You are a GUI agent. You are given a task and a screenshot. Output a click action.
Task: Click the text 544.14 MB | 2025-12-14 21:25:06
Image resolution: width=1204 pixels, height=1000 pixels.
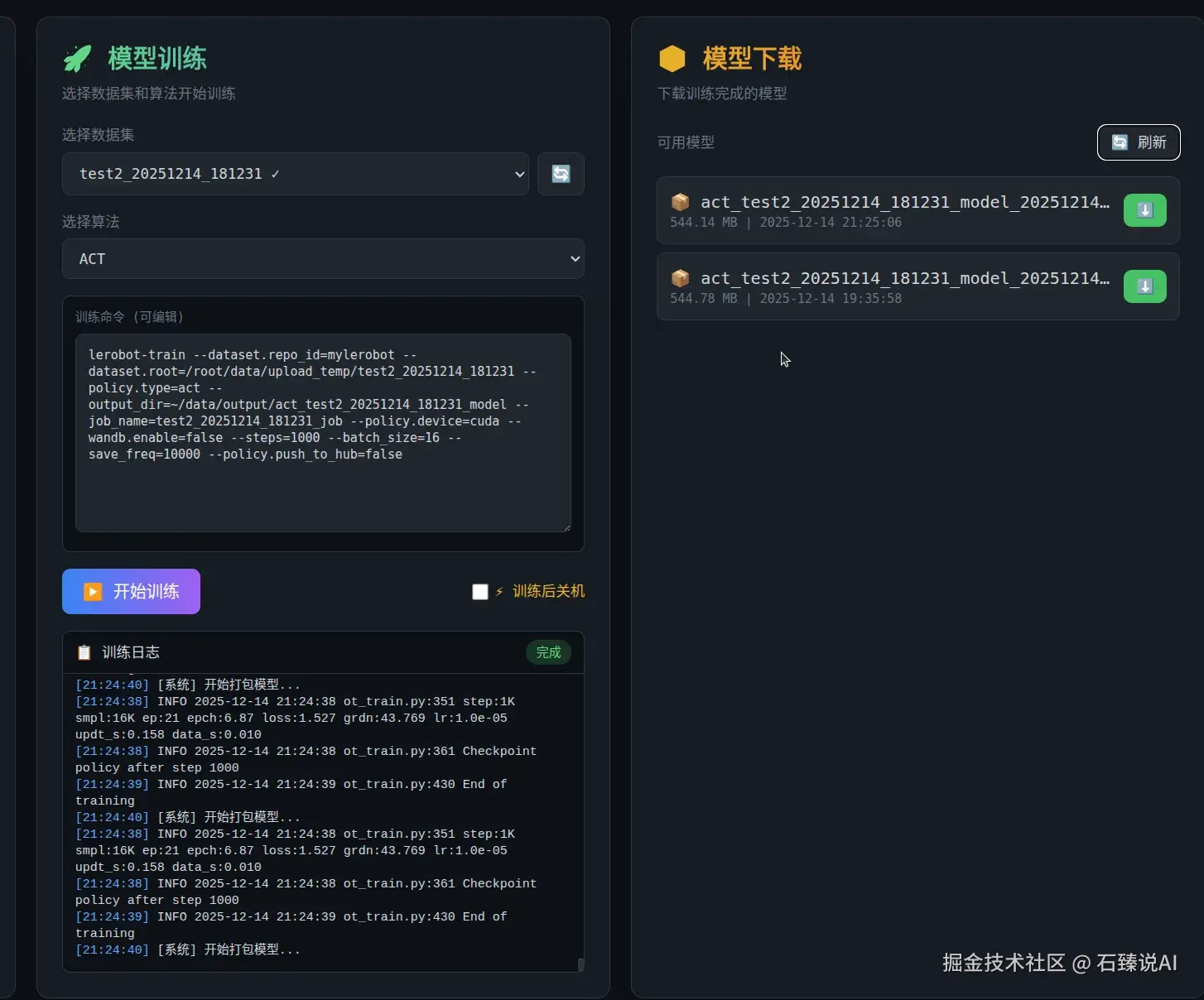(786, 222)
